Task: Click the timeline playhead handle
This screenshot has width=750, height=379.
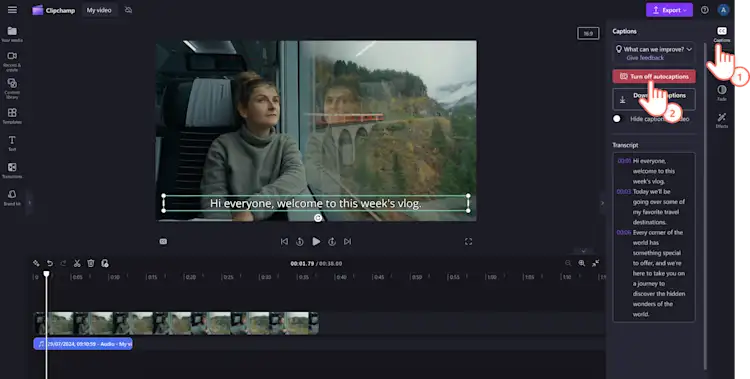Action: click(46, 274)
